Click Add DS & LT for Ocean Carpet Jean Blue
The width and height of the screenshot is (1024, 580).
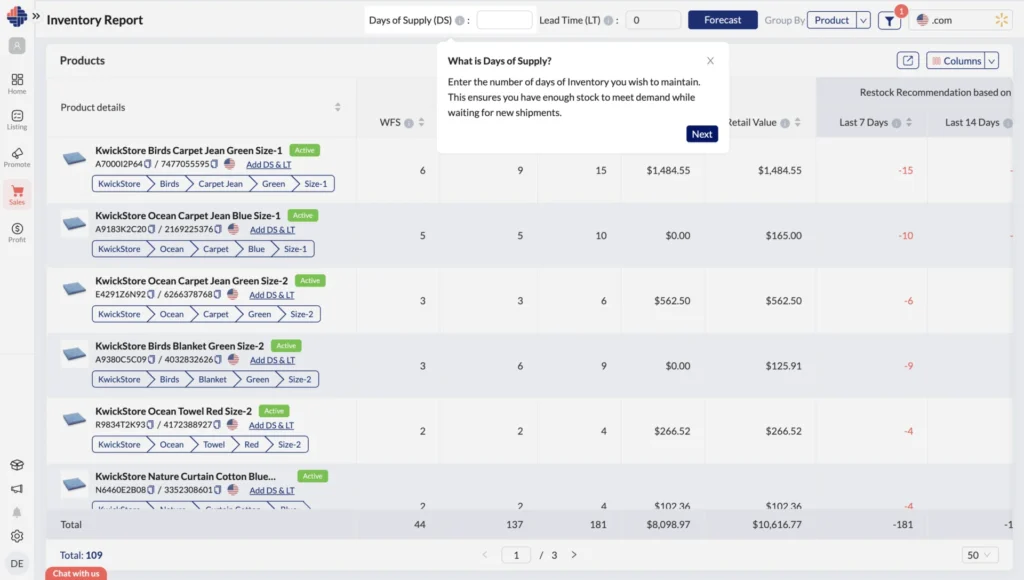coord(272,230)
